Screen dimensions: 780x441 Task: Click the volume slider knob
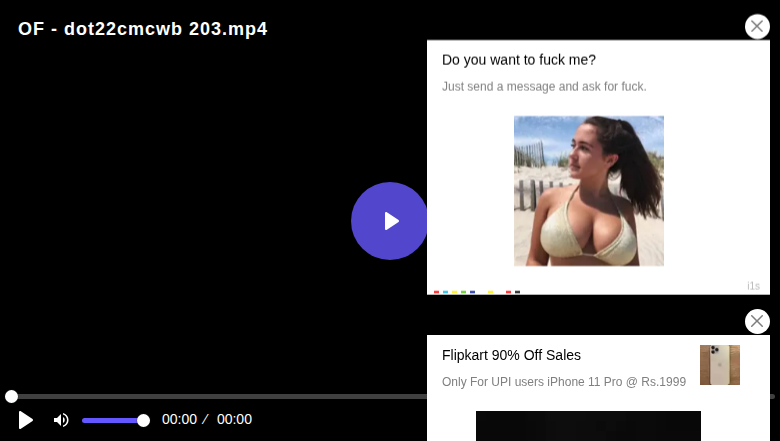143,421
